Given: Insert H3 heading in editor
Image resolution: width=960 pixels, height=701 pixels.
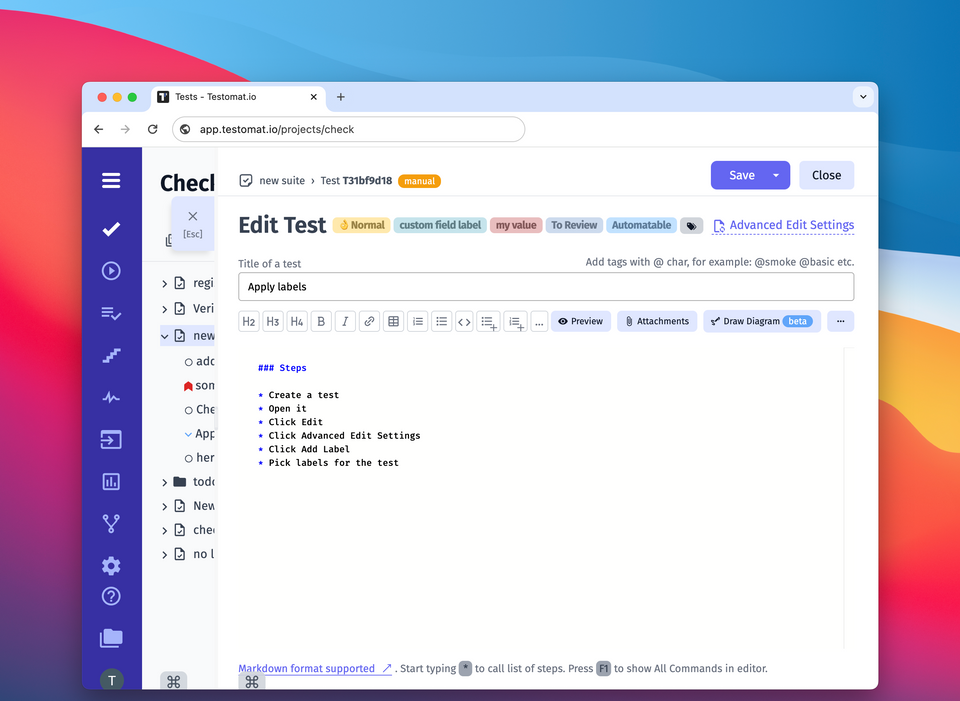Looking at the screenshot, I should pyautogui.click(x=272, y=321).
